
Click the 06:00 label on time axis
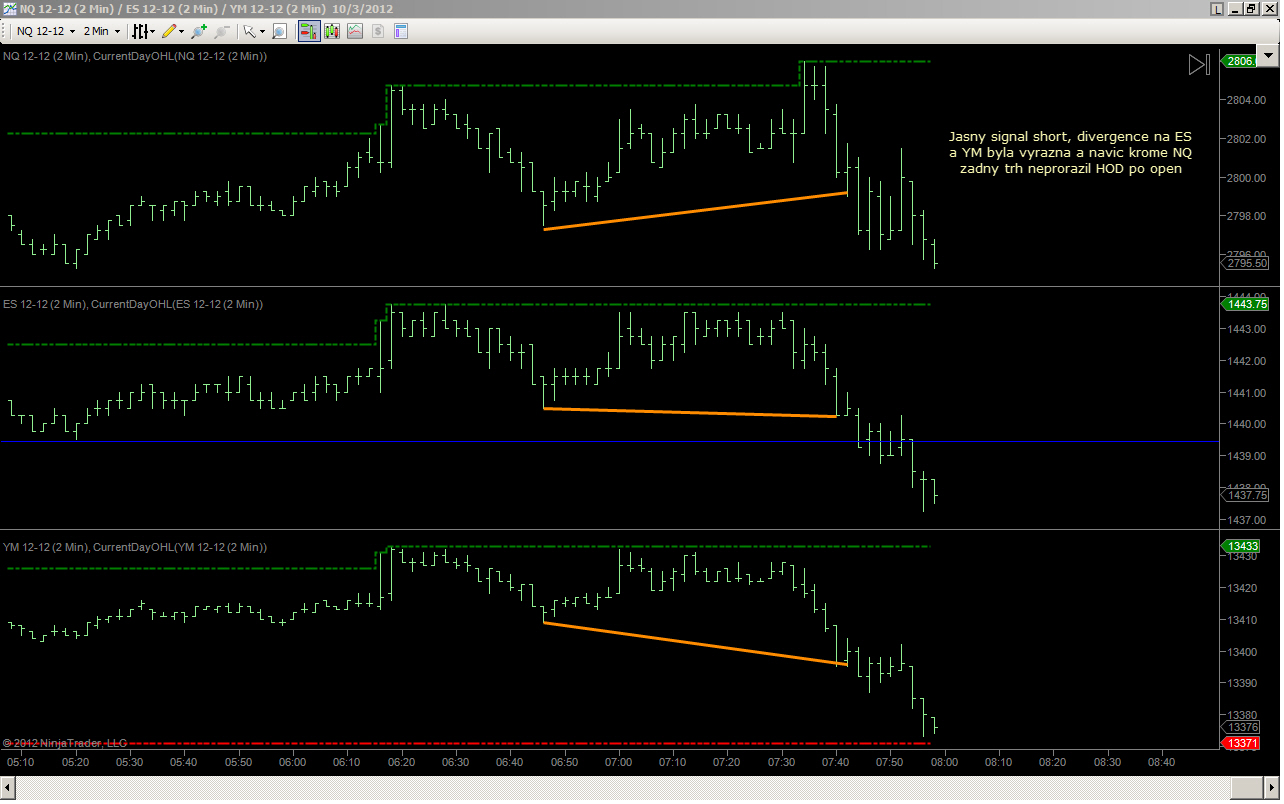pos(292,762)
